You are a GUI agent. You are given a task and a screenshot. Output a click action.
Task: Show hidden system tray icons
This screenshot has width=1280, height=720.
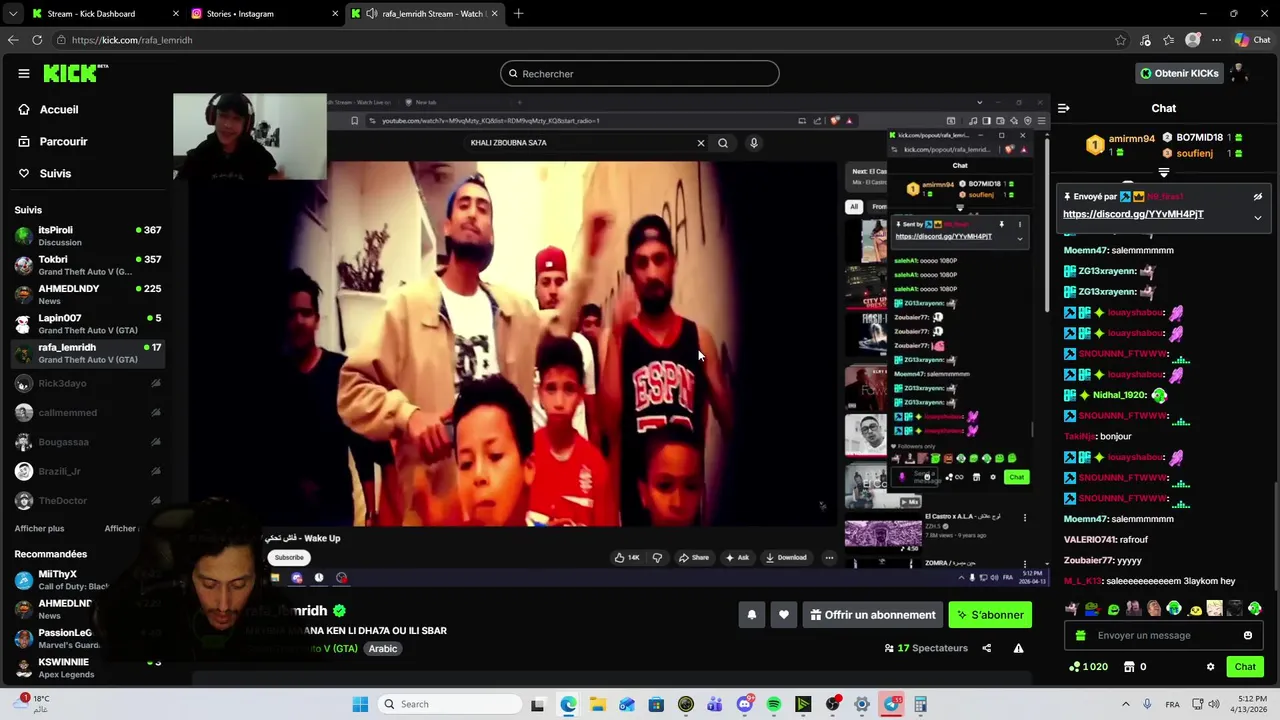(1125, 704)
